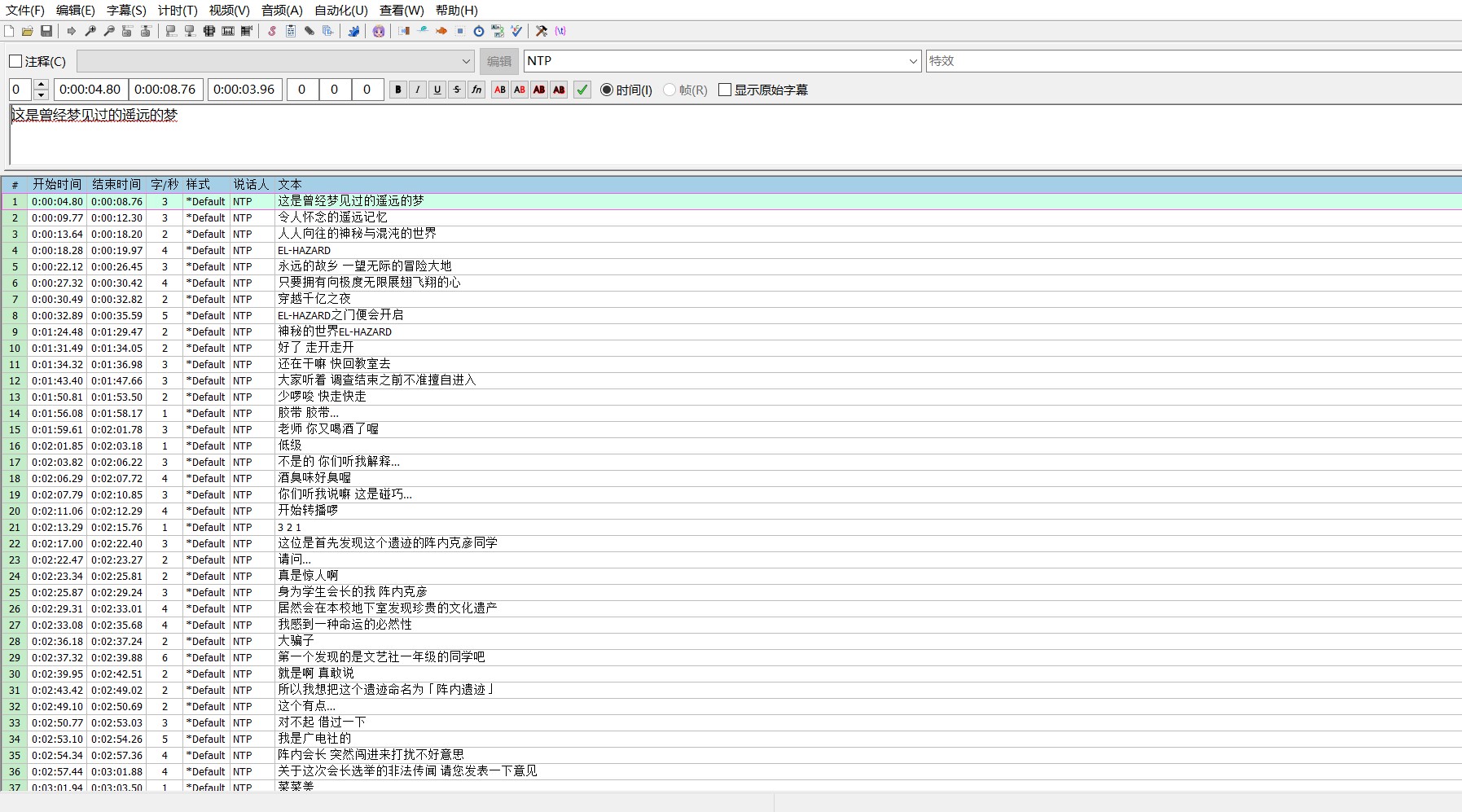Jump video to line end icon
1462x812 pixels.
tap(146, 31)
